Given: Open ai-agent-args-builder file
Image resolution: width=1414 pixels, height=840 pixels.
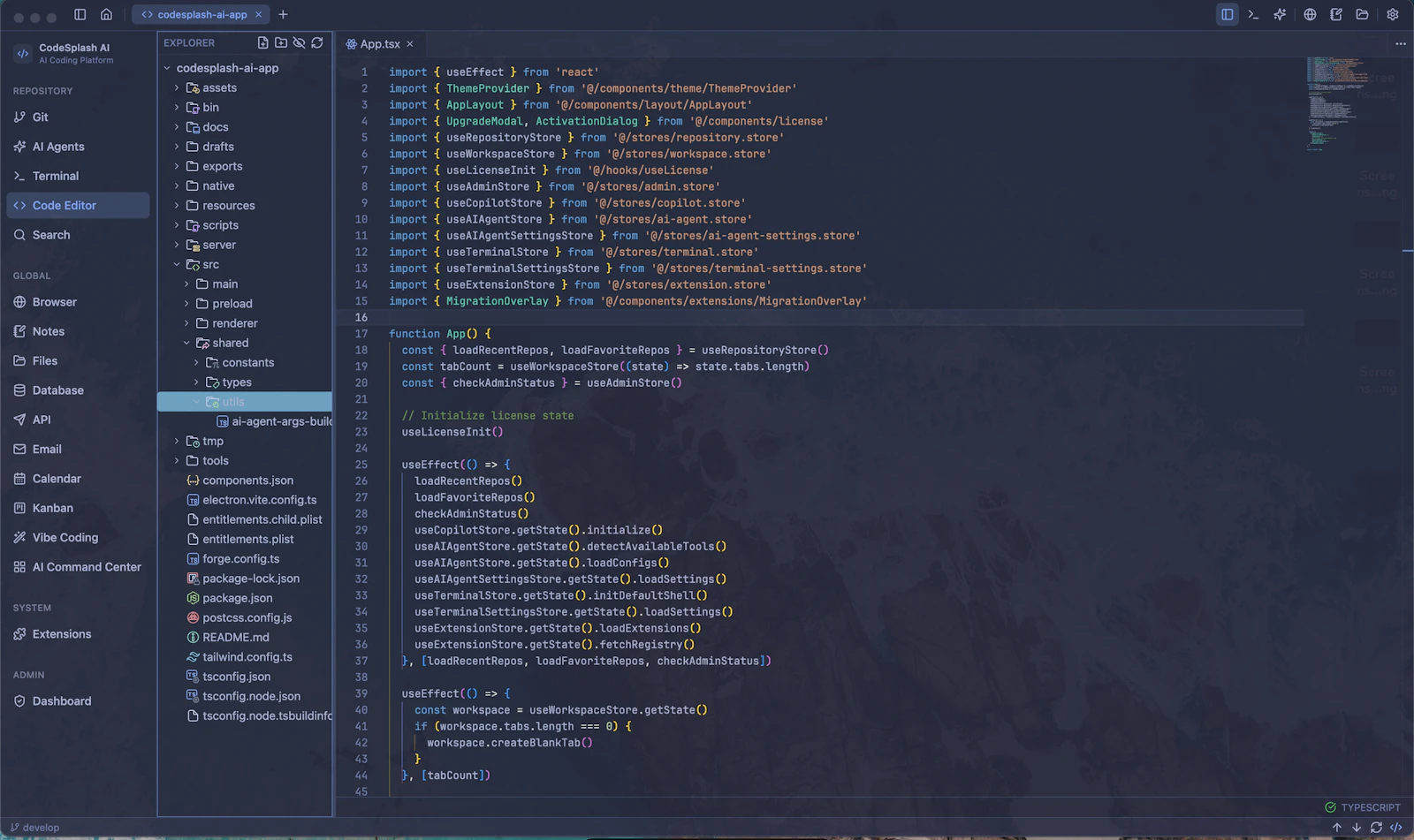Looking at the screenshot, I should click(246, 421).
